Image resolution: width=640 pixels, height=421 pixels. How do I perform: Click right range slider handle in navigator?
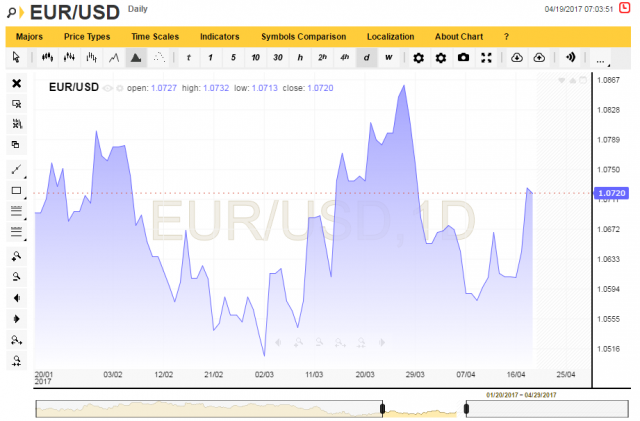tap(466, 408)
